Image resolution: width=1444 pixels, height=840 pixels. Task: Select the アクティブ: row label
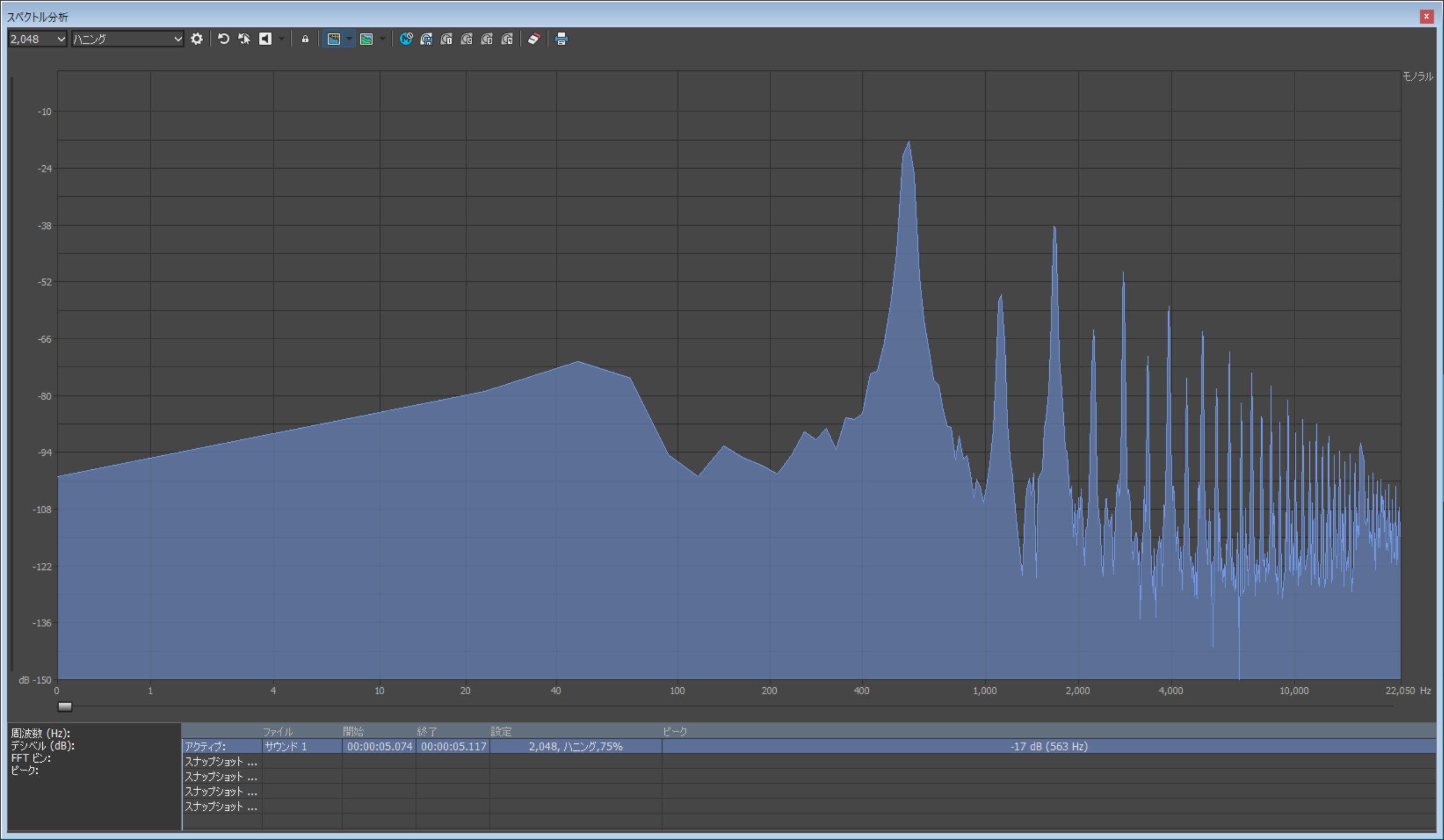coord(205,746)
